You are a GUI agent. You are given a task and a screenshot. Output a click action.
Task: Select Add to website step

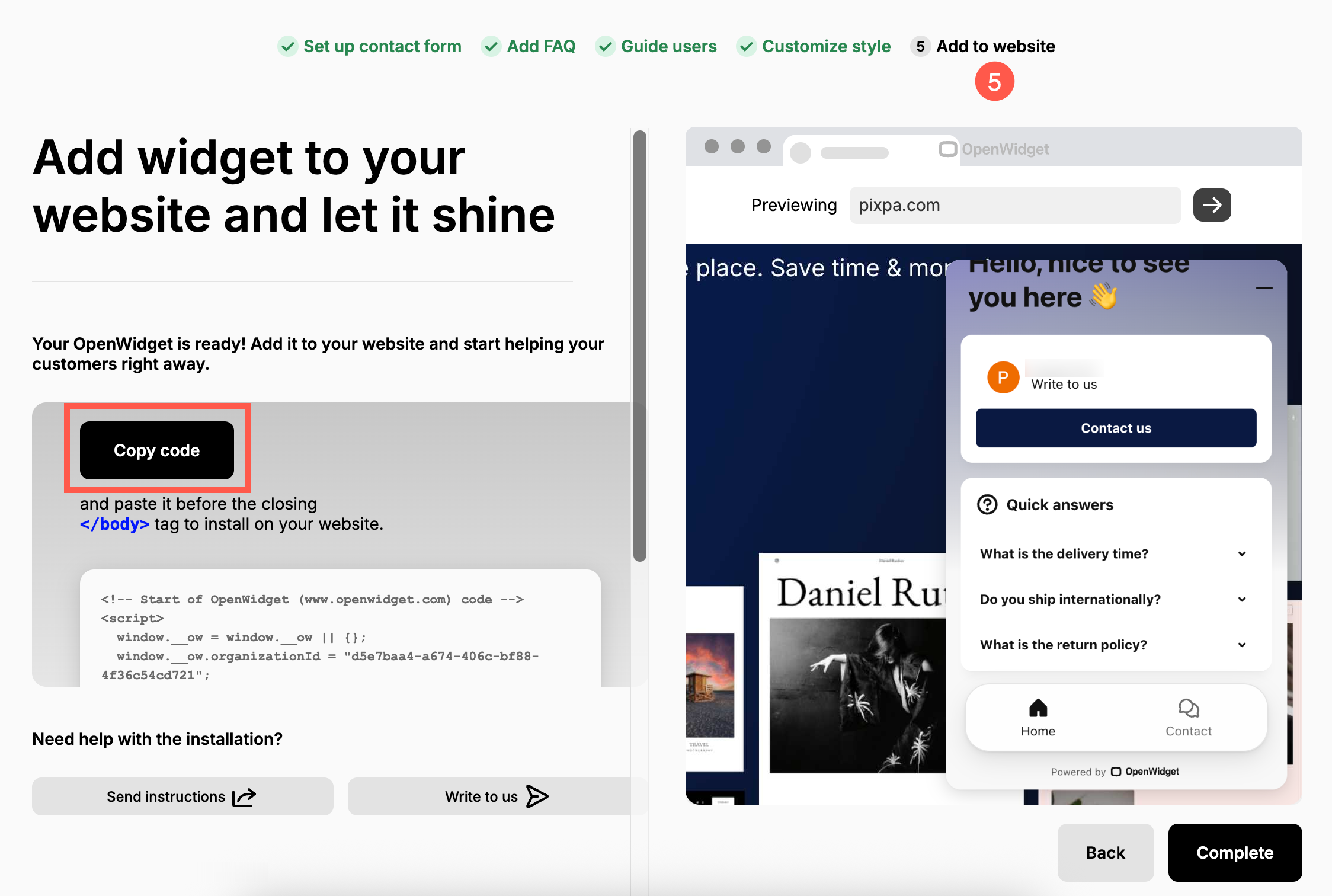point(984,46)
